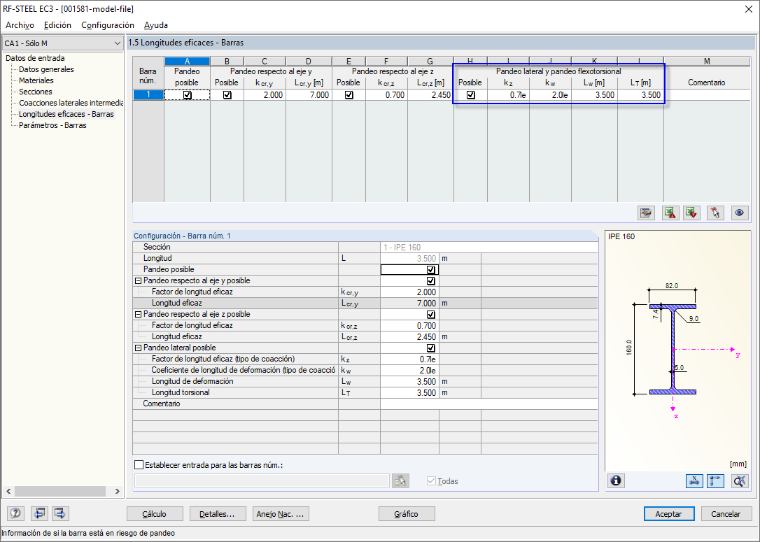Click the Comentario cell in configuration panel

pos(489,404)
